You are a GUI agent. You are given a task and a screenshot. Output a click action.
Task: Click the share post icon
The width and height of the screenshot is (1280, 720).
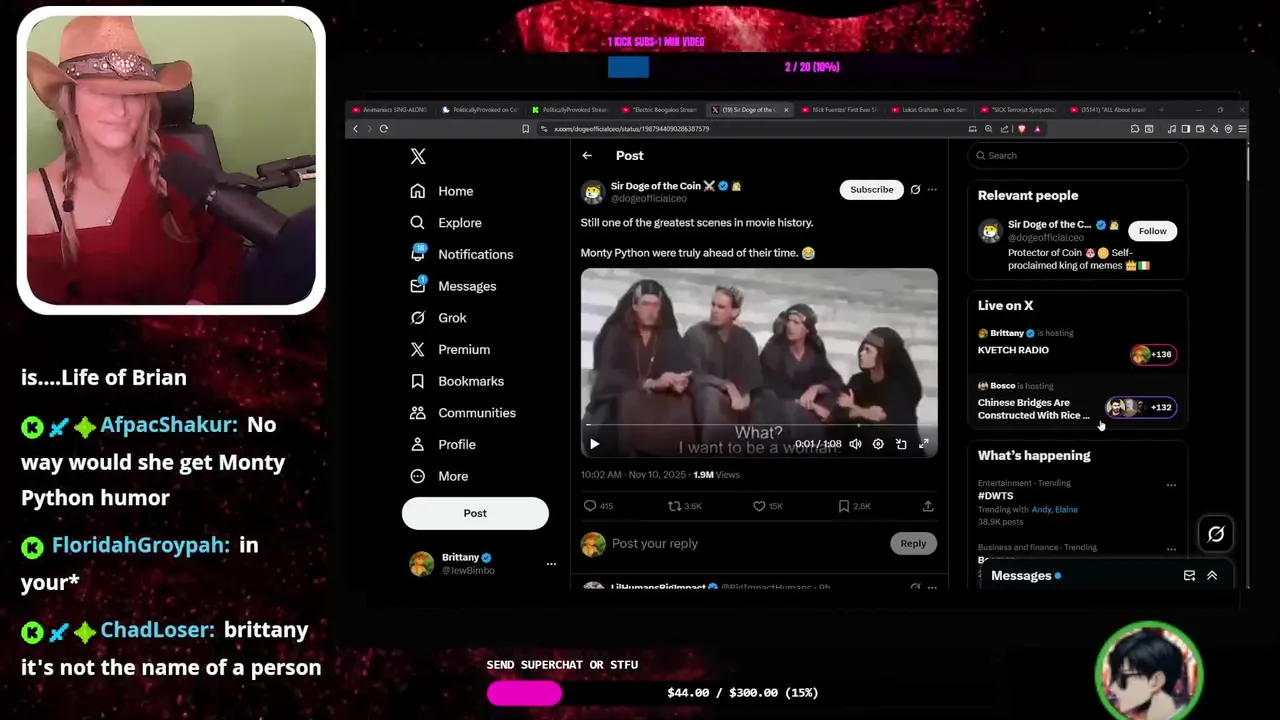pos(928,506)
